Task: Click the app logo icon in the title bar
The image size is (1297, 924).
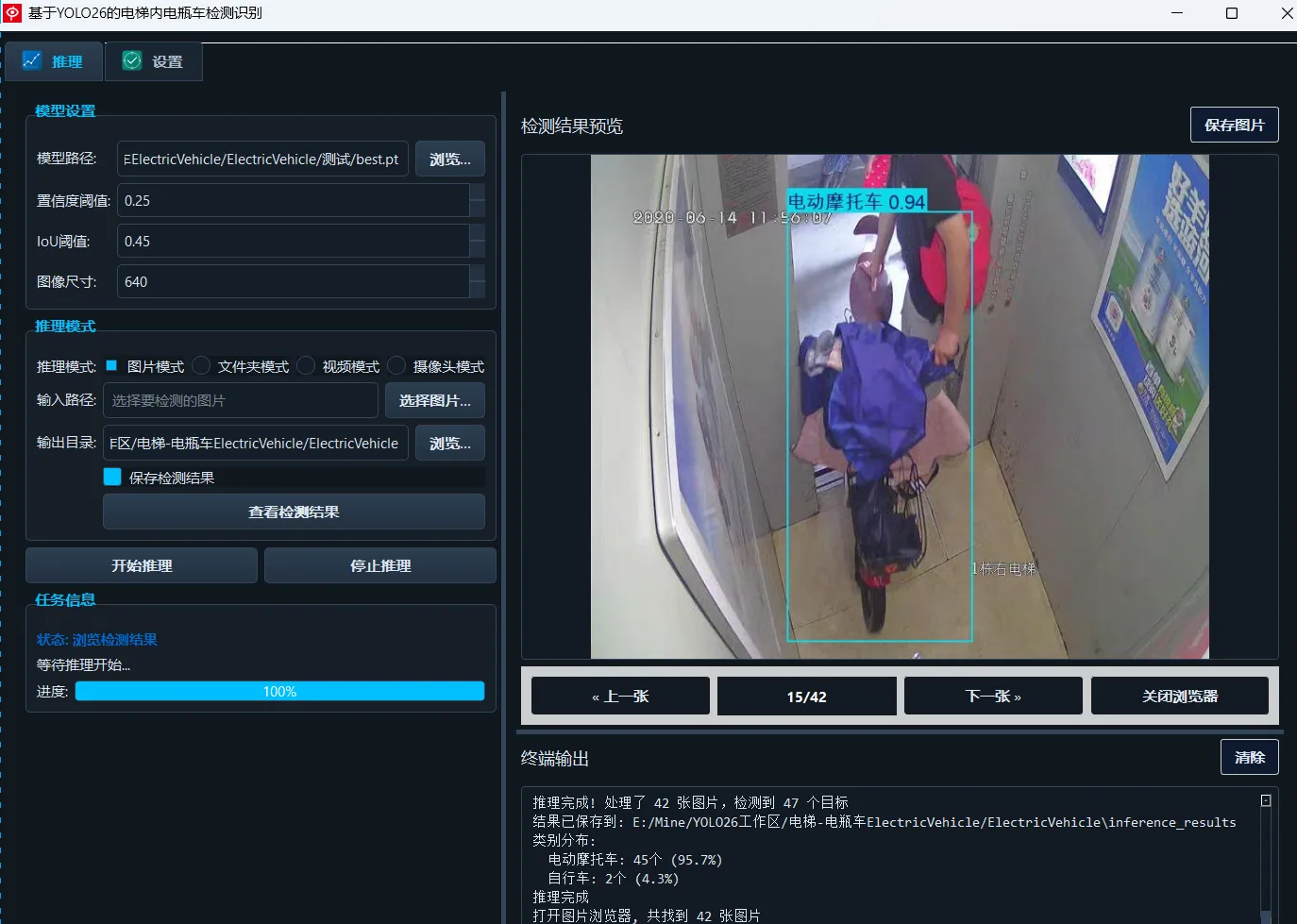Action: pyautogui.click(x=13, y=12)
